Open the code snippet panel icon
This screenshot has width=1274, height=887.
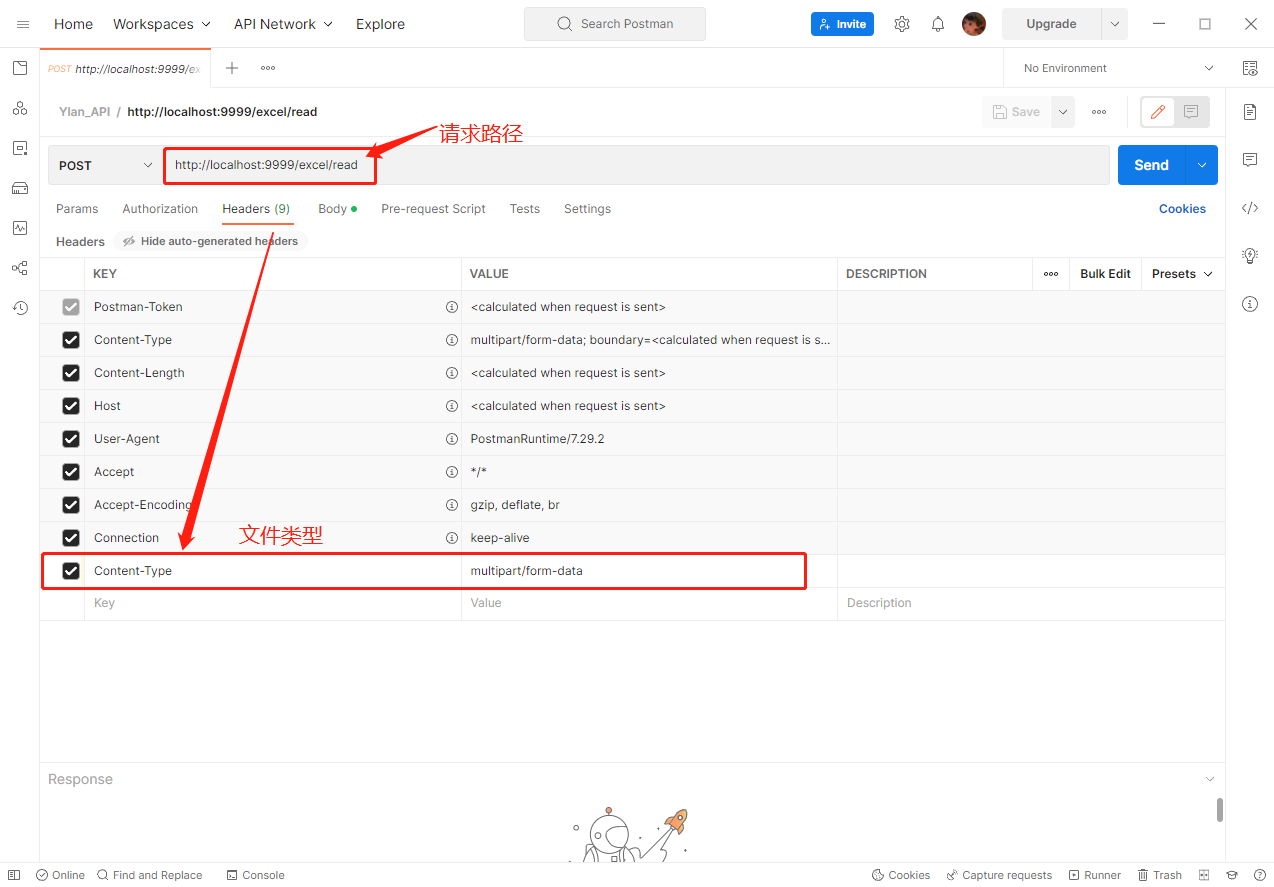click(x=1250, y=208)
